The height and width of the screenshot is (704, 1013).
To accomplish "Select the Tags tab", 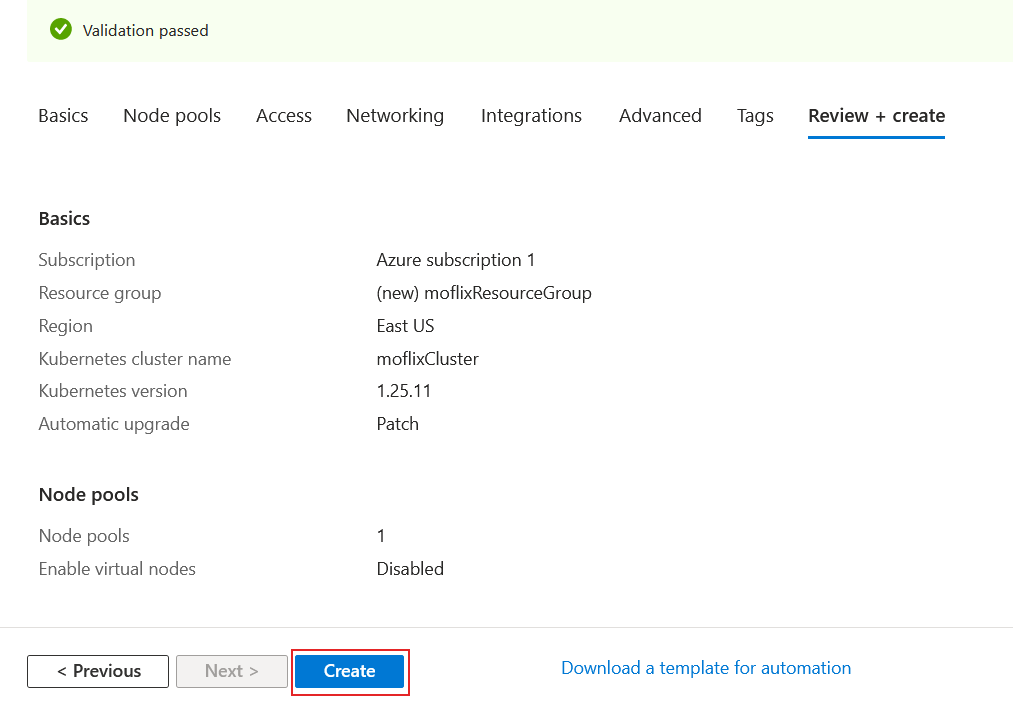I will pyautogui.click(x=755, y=115).
